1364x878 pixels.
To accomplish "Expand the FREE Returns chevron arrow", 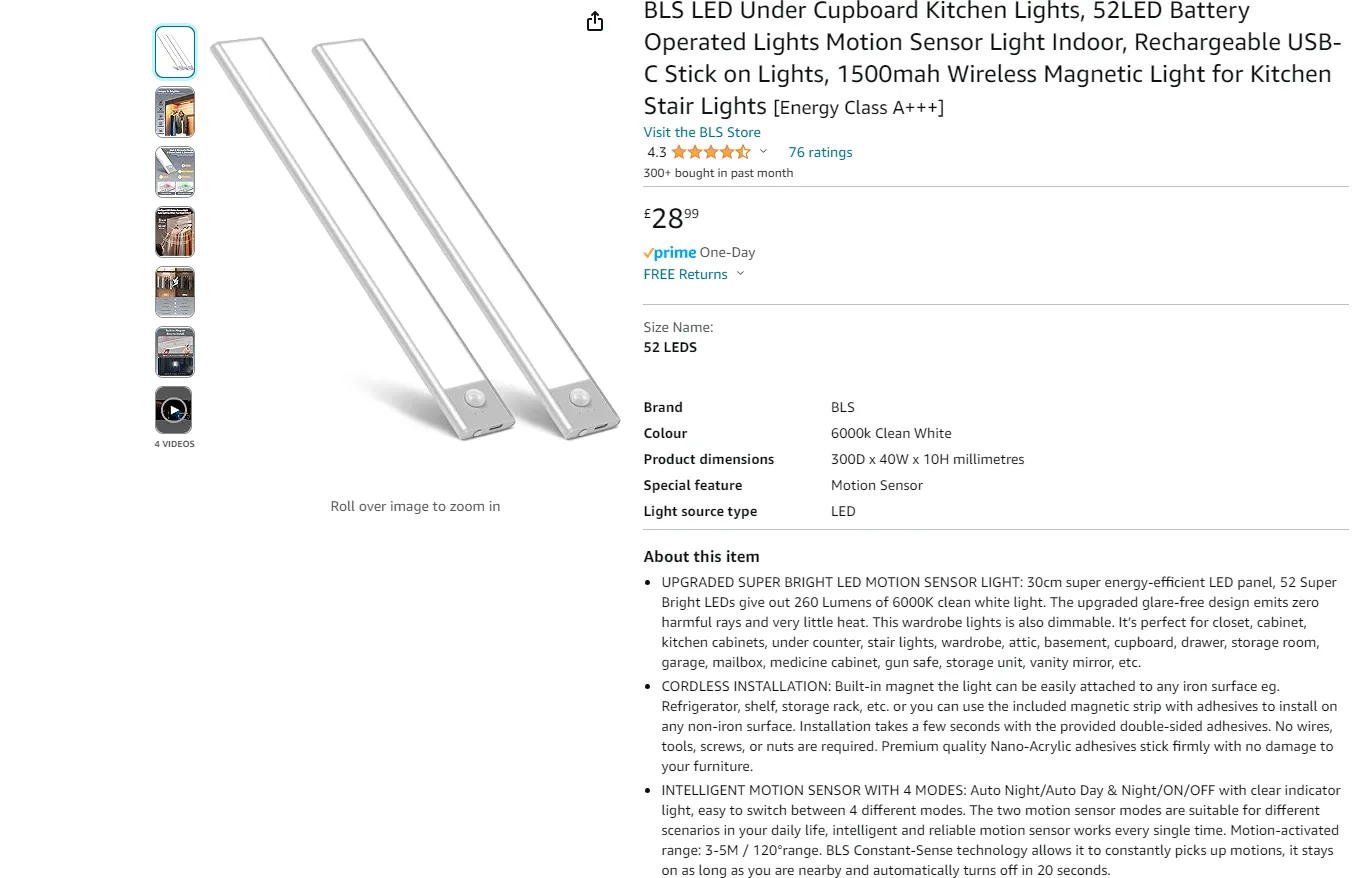I will 740,274.
